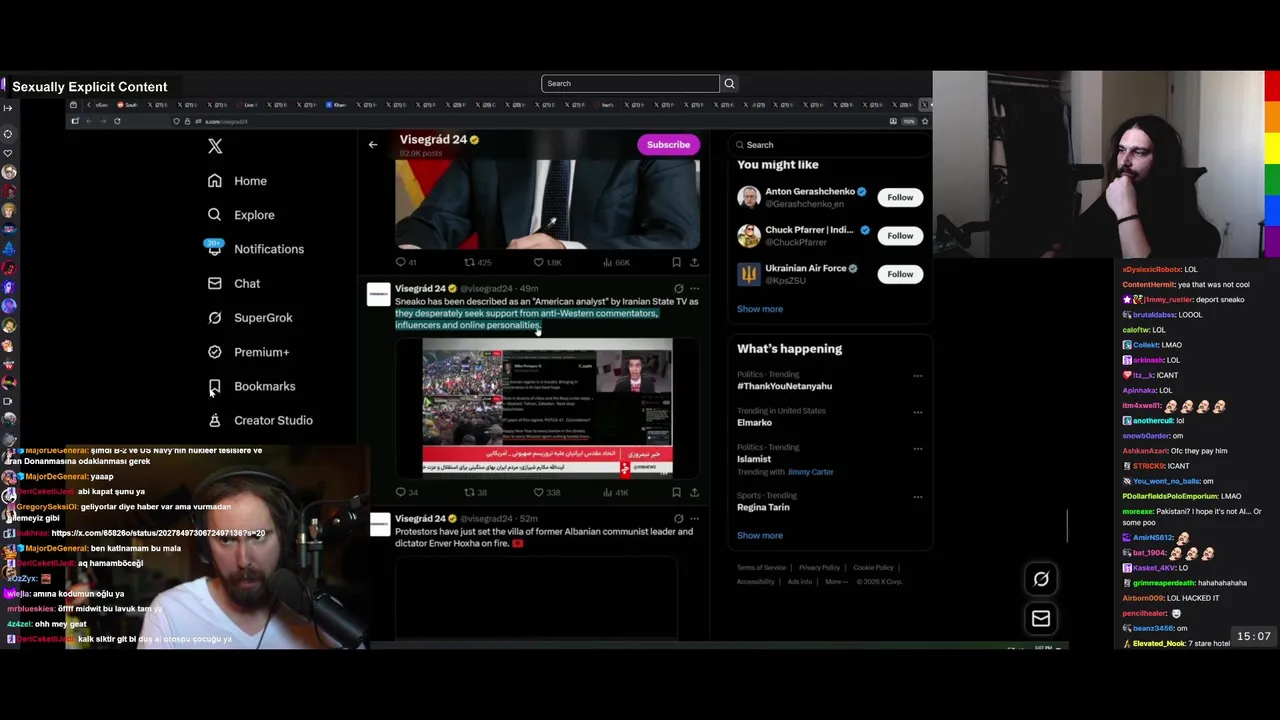Click the Premium+ verified badge icon
Screen dimensions: 1280x720
pyautogui.click(x=214, y=352)
